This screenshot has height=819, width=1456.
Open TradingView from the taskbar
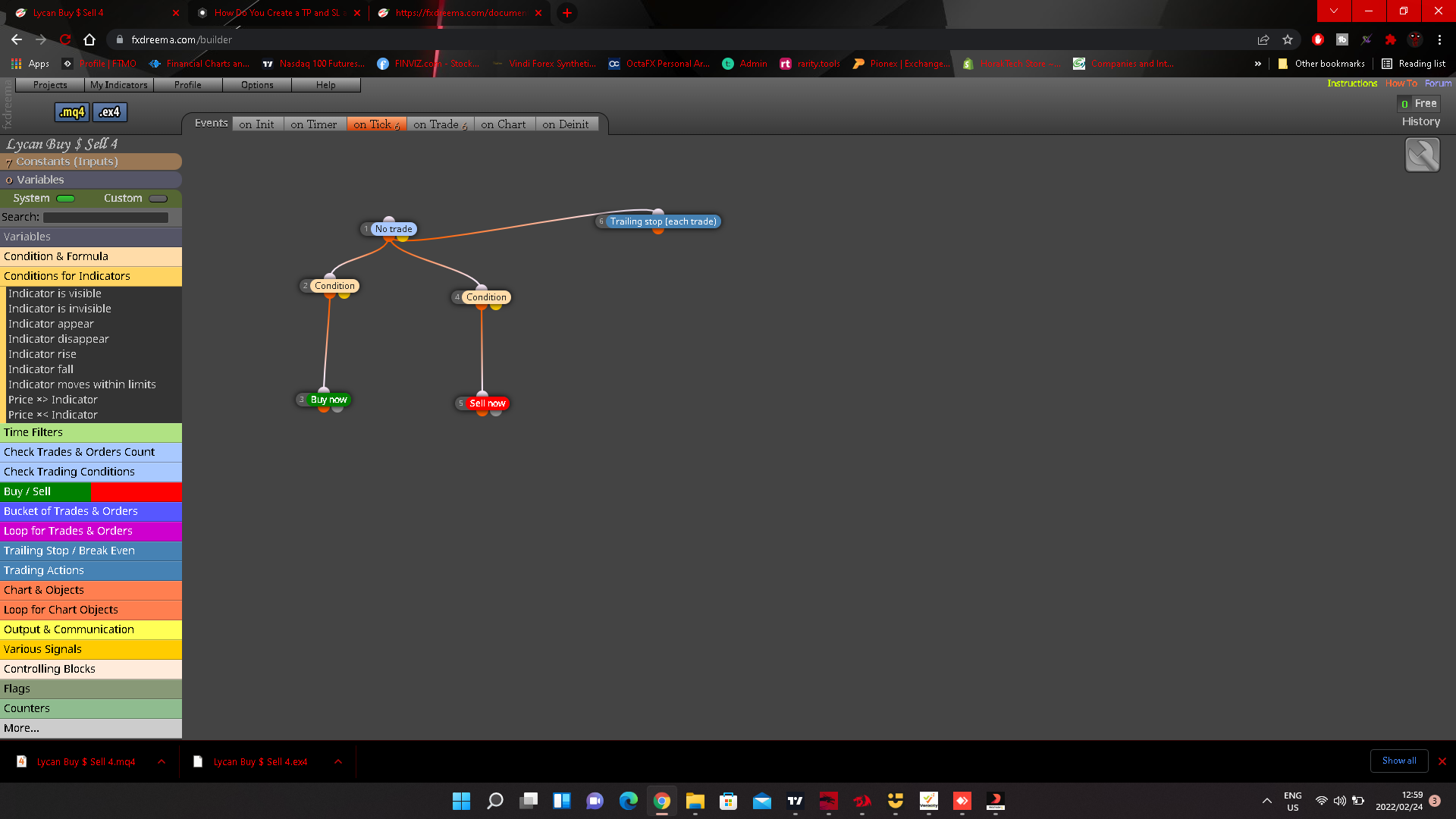795,801
